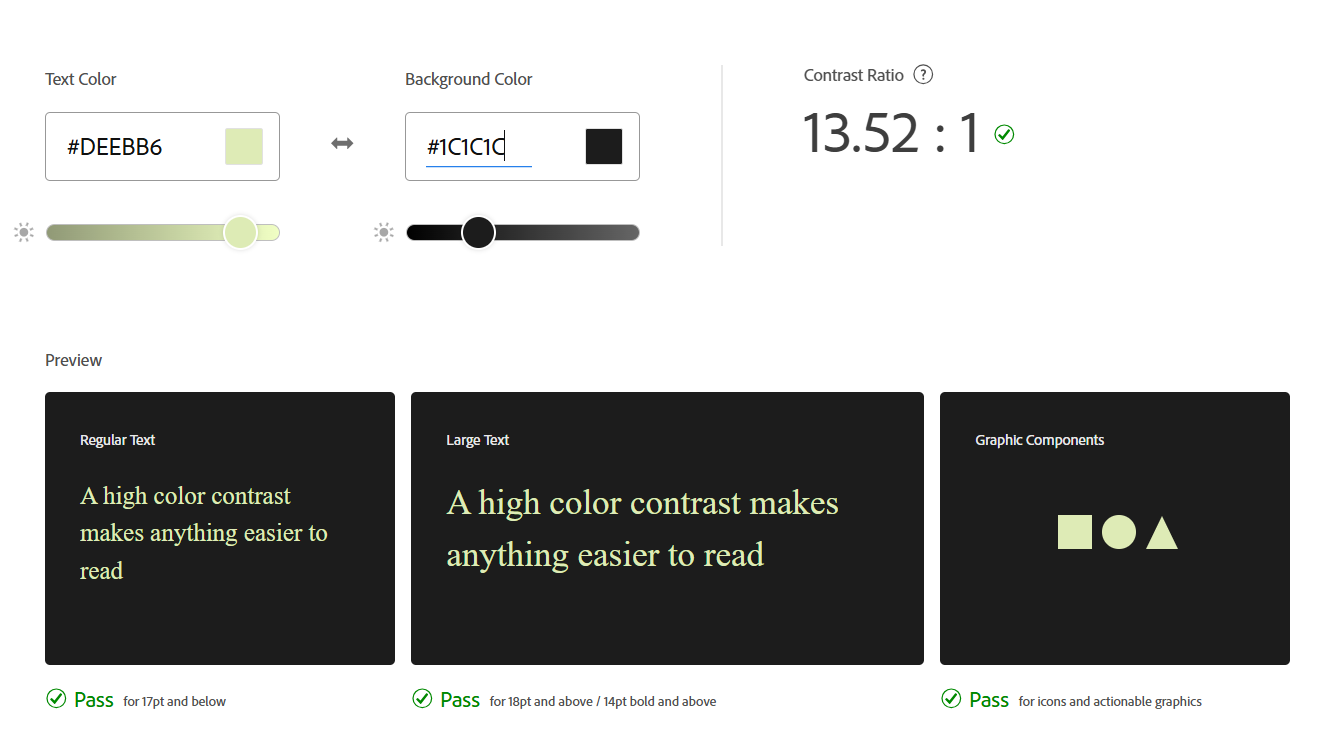Click the Regular Text sample sentence

(x=204, y=533)
